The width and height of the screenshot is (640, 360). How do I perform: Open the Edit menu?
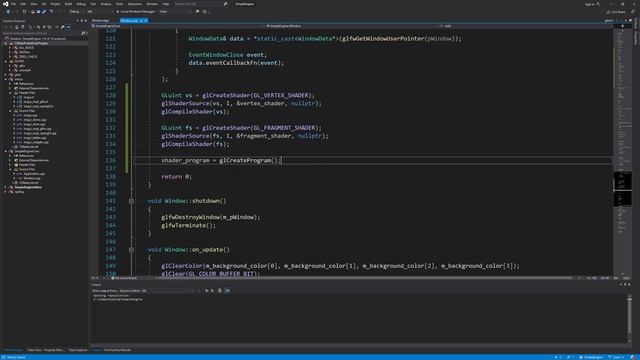pyautogui.click(x=23, y=4)
